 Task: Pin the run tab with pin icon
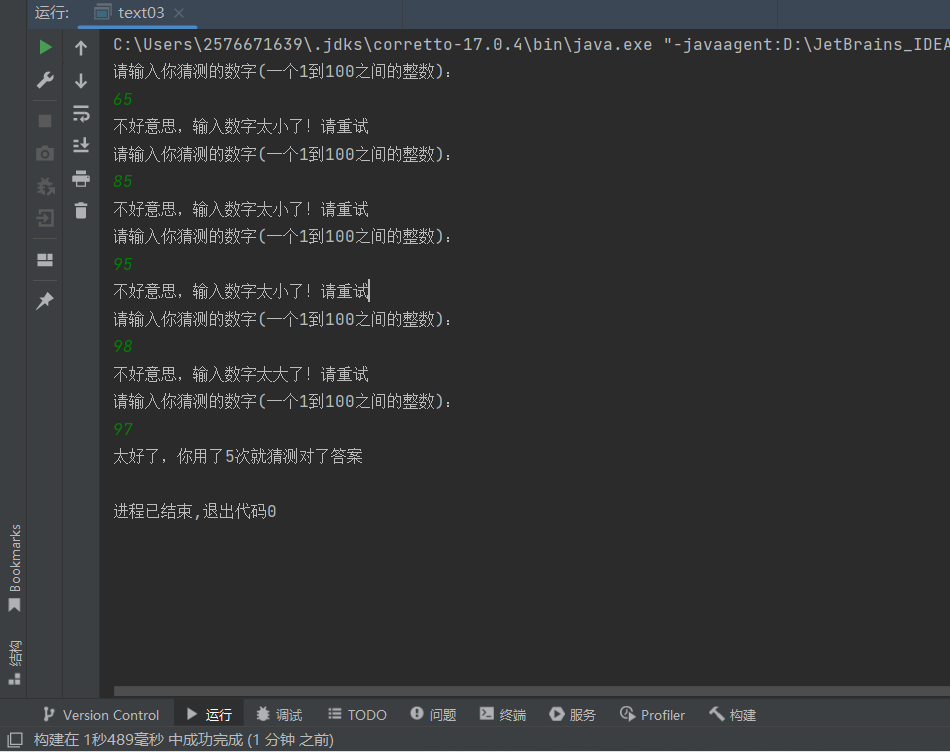coord(45,301)
